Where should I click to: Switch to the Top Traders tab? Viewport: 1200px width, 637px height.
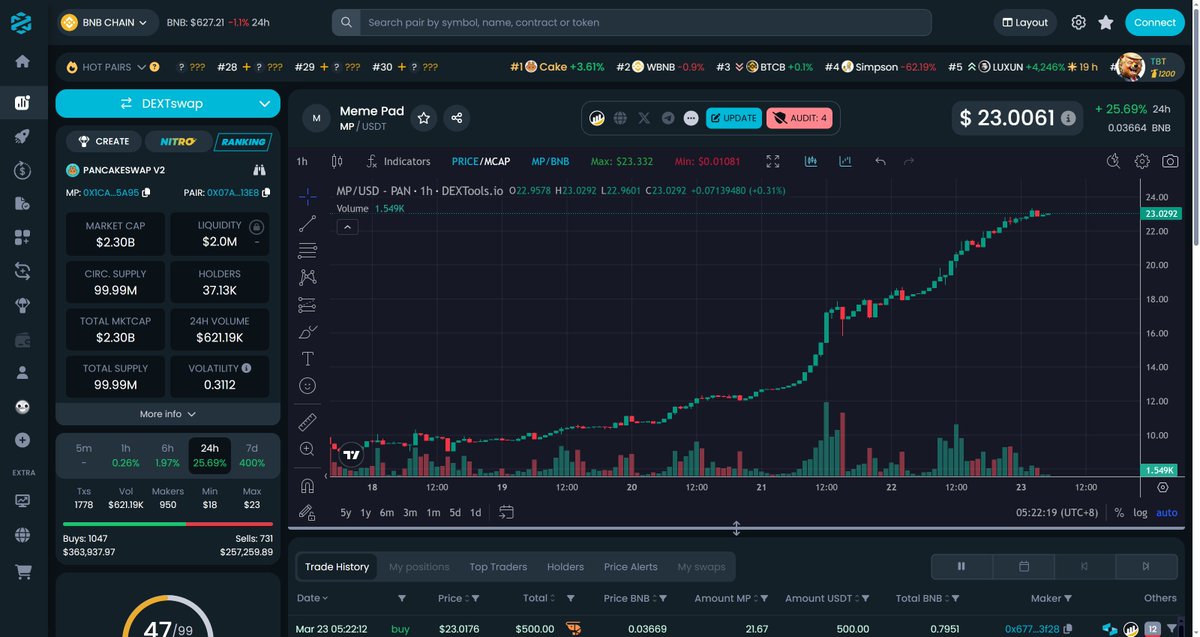tap(498, 567)
